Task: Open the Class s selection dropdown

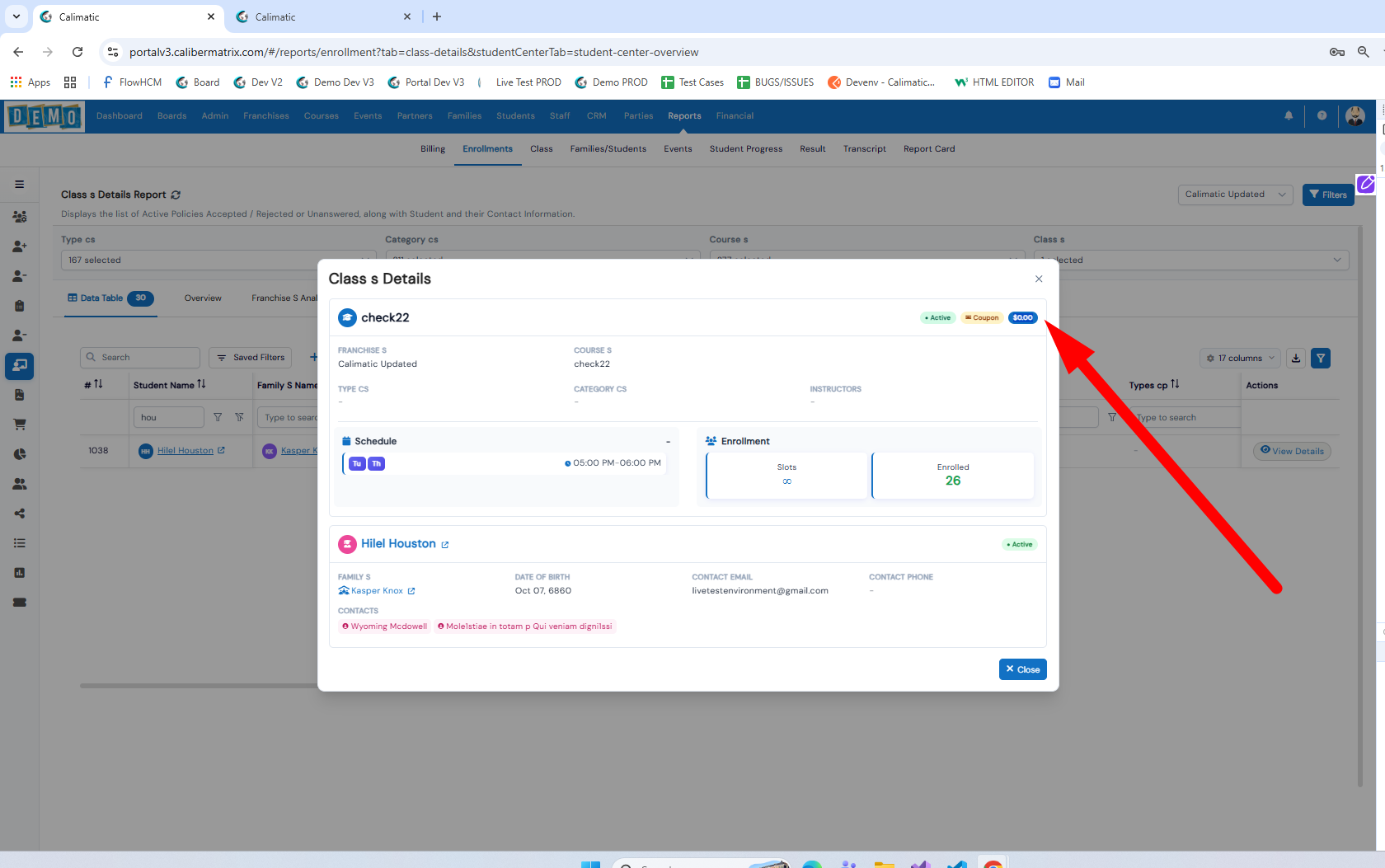Action: pyautogui.click(x=1191, y=260)
